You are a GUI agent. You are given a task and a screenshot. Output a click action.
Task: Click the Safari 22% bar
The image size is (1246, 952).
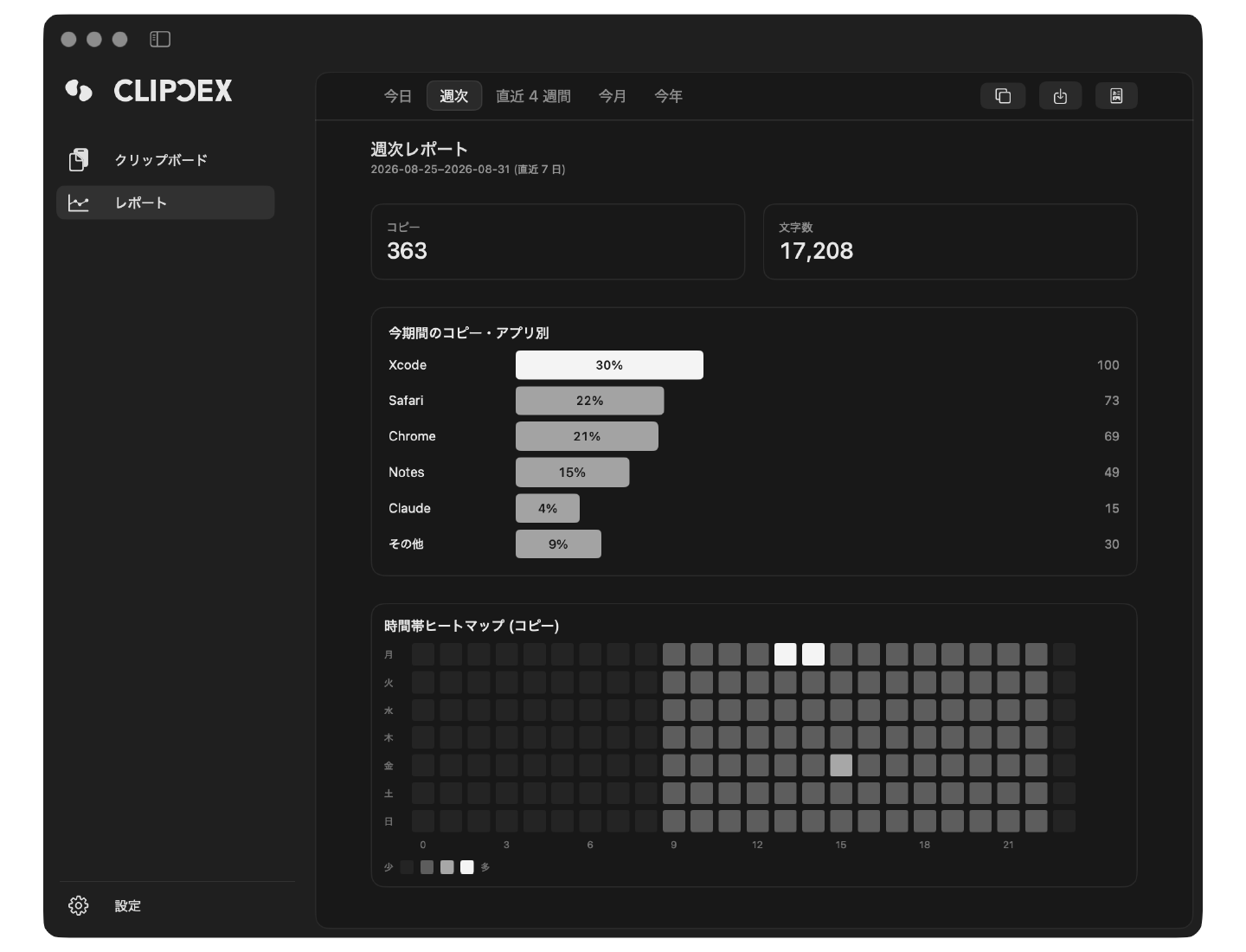[x=590, y=401]
